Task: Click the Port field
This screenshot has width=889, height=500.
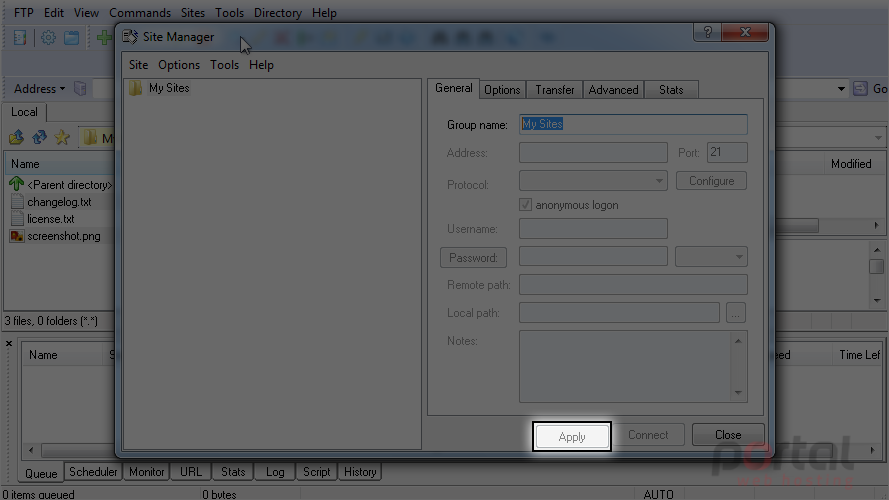Action: point(727,152)
